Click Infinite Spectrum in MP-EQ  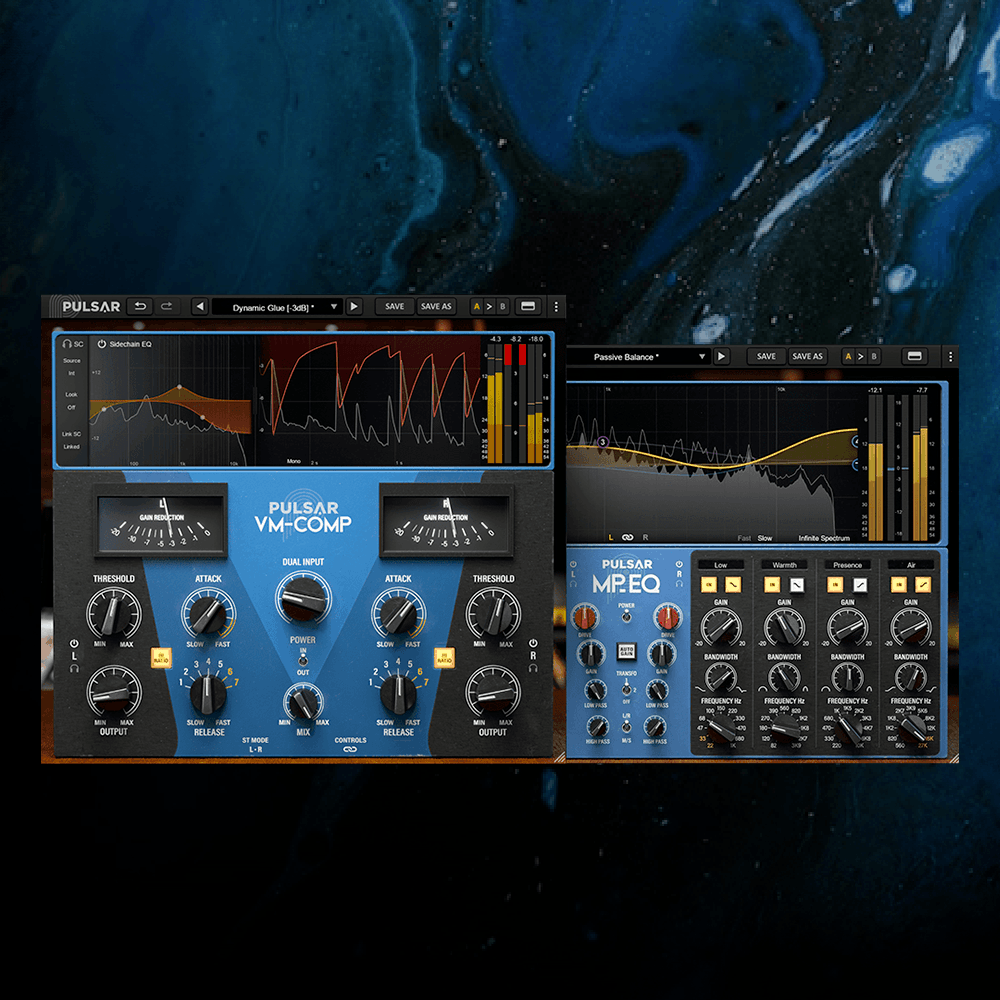824,538
